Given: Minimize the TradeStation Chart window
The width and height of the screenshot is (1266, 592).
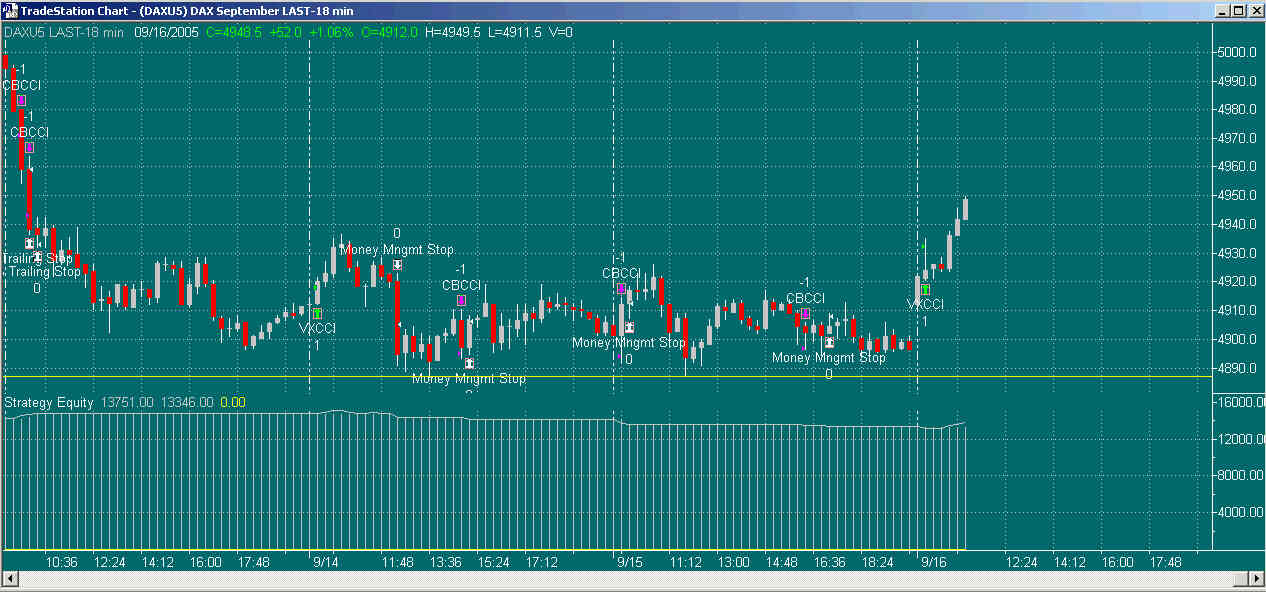Looking at the screenshot, I should (x=1223, y=11).
